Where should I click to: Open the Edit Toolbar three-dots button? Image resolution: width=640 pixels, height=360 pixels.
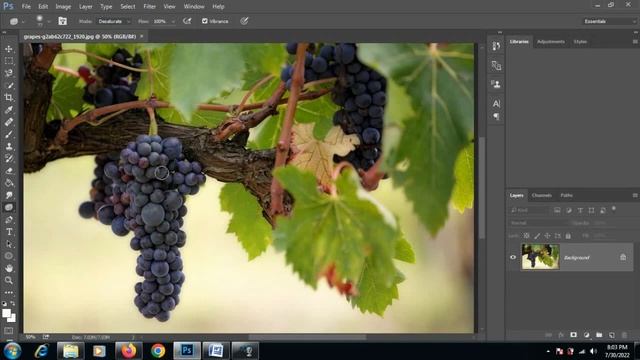[9, 293]
